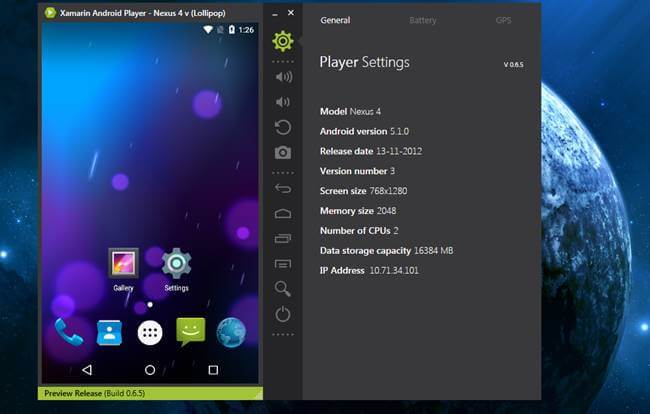Tap the Android back navigation triangle
Image resolution: width=650 pixels, height=414 pixels.
87,370
